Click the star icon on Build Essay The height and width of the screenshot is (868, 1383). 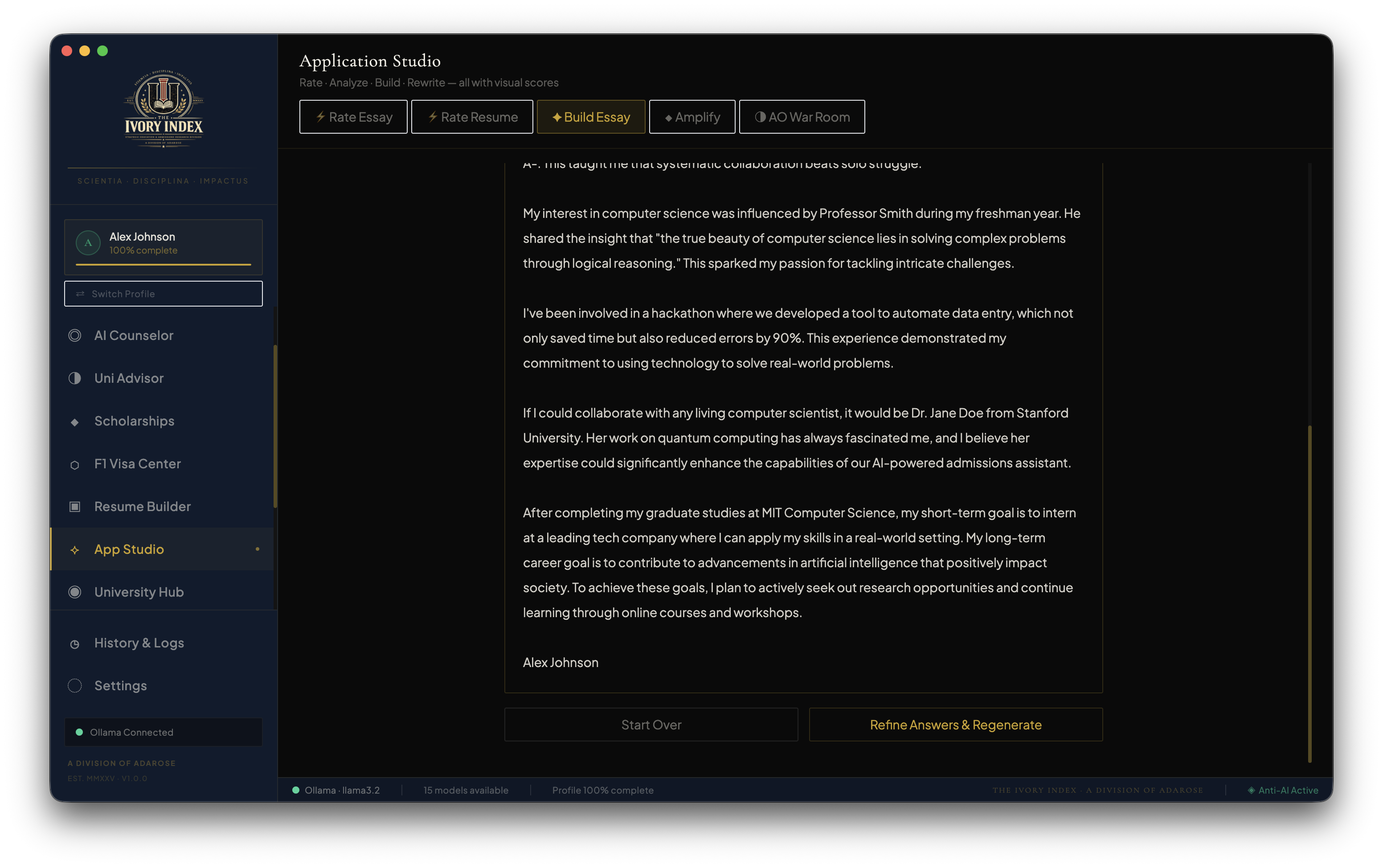(556, 117)
